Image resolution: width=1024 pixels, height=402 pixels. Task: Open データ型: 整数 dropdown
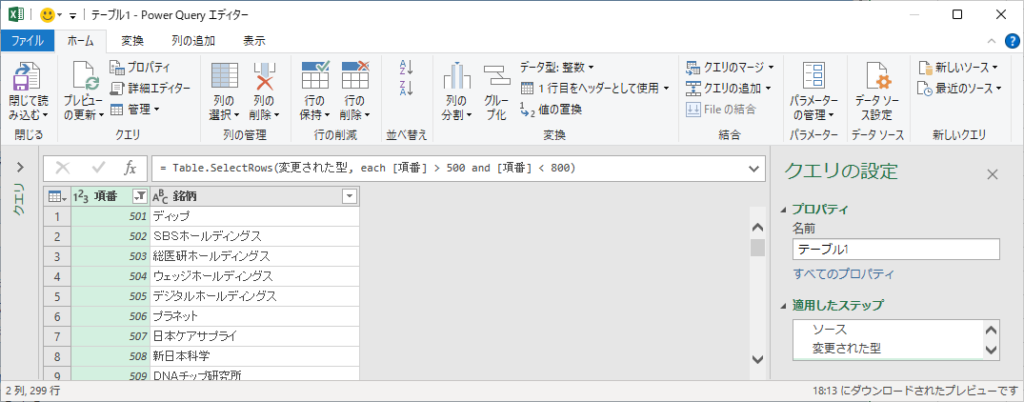557,67
